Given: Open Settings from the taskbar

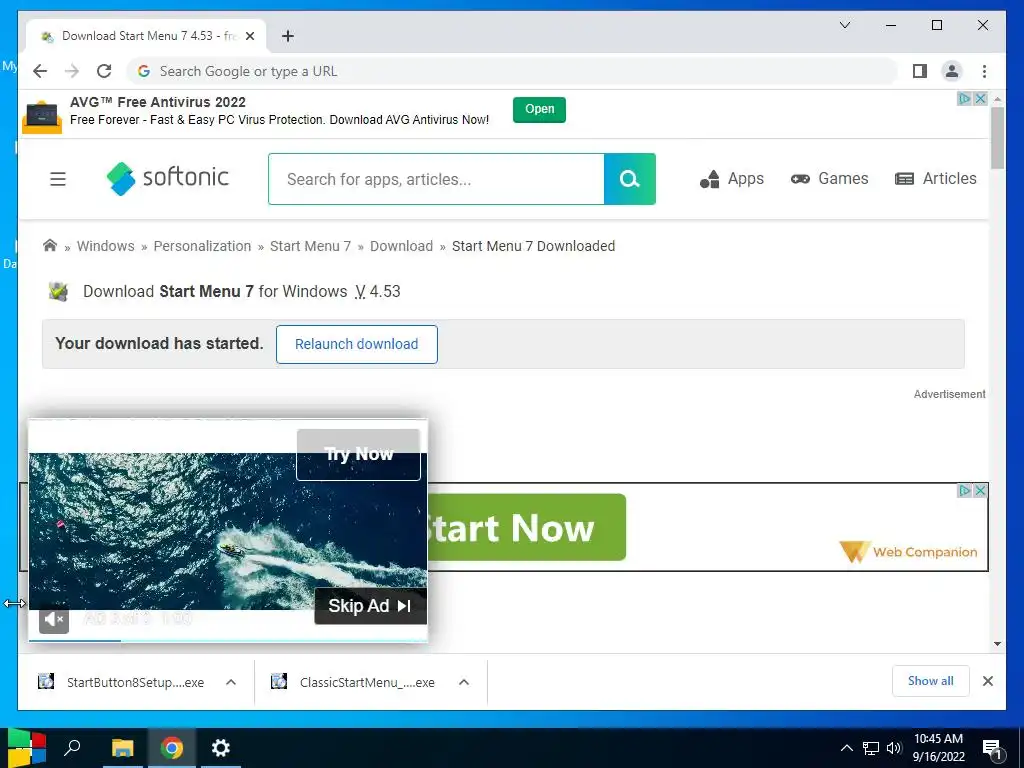Looking at the screenshot, I should (221, 748).
